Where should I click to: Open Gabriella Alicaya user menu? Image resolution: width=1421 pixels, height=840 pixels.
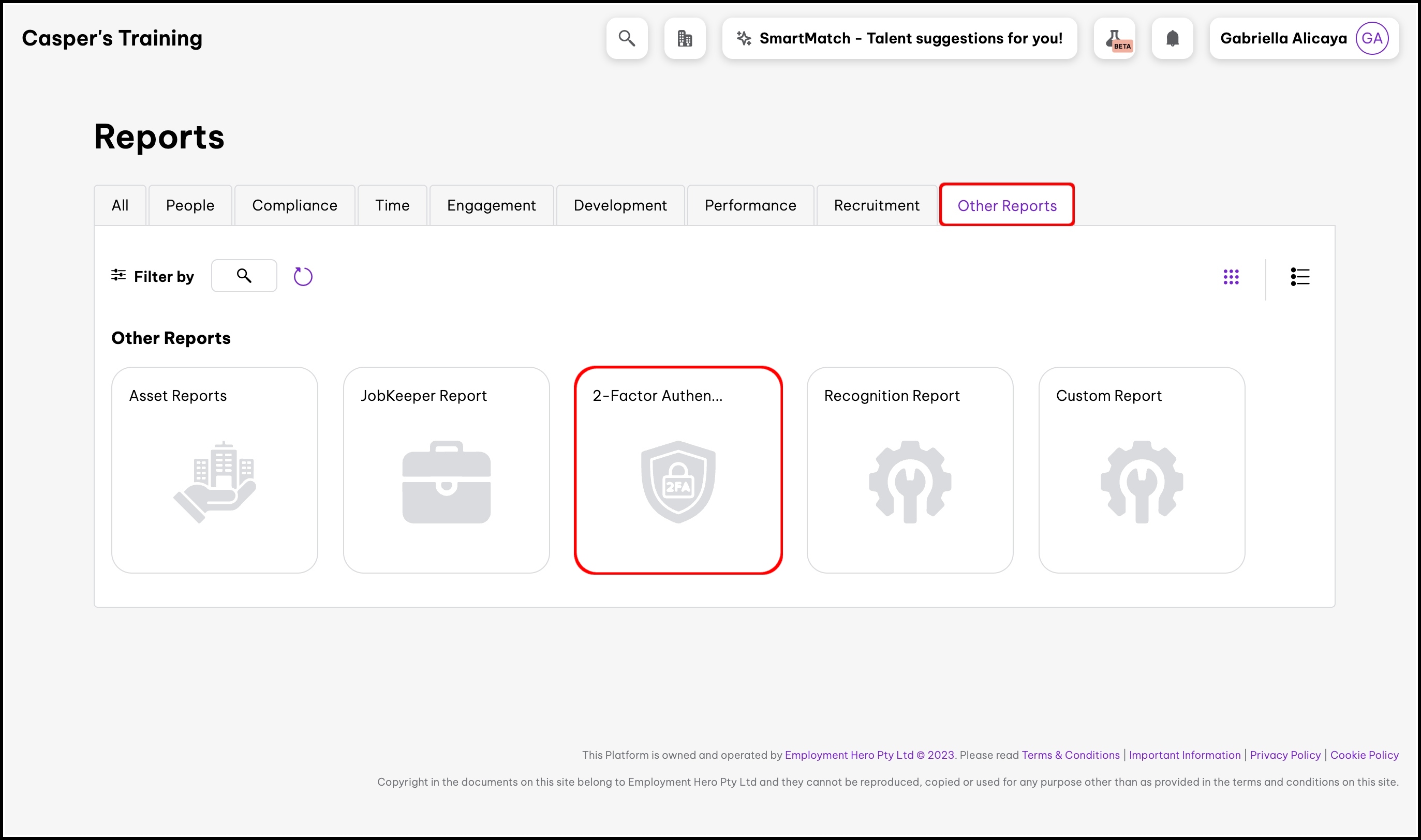[x=1283, y=38]
